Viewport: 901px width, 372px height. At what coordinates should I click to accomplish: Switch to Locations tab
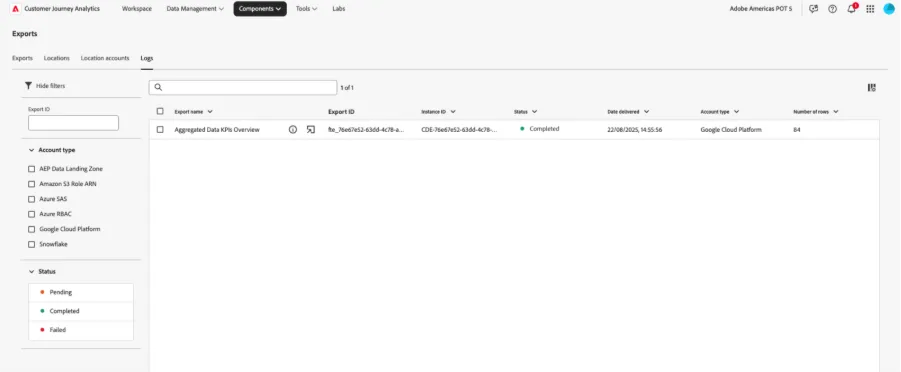(x=56, y=58)
